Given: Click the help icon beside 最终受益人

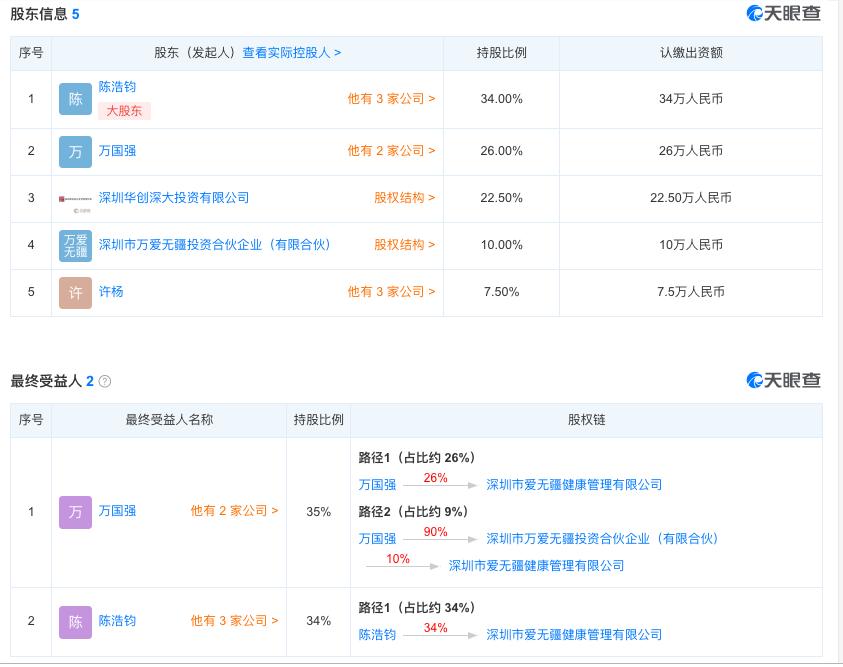Looking at the screenshot, I should (105, 381).
